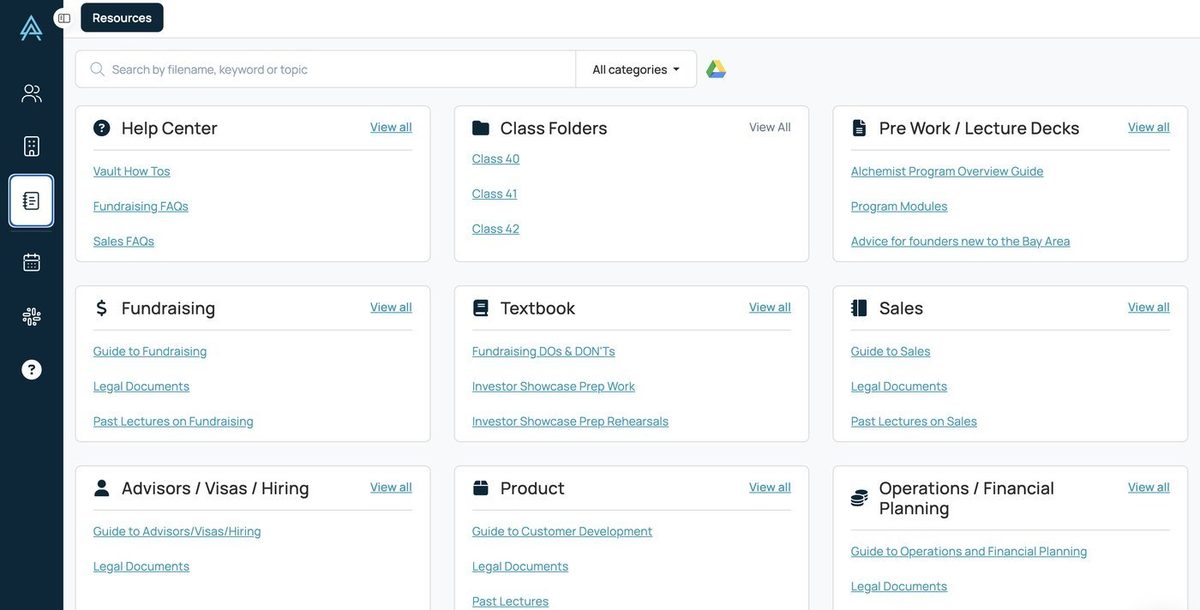Click the Class Folders folder icon
Image resolution: width=1200 pixels, height=610 pixels.
click(481, 128)
